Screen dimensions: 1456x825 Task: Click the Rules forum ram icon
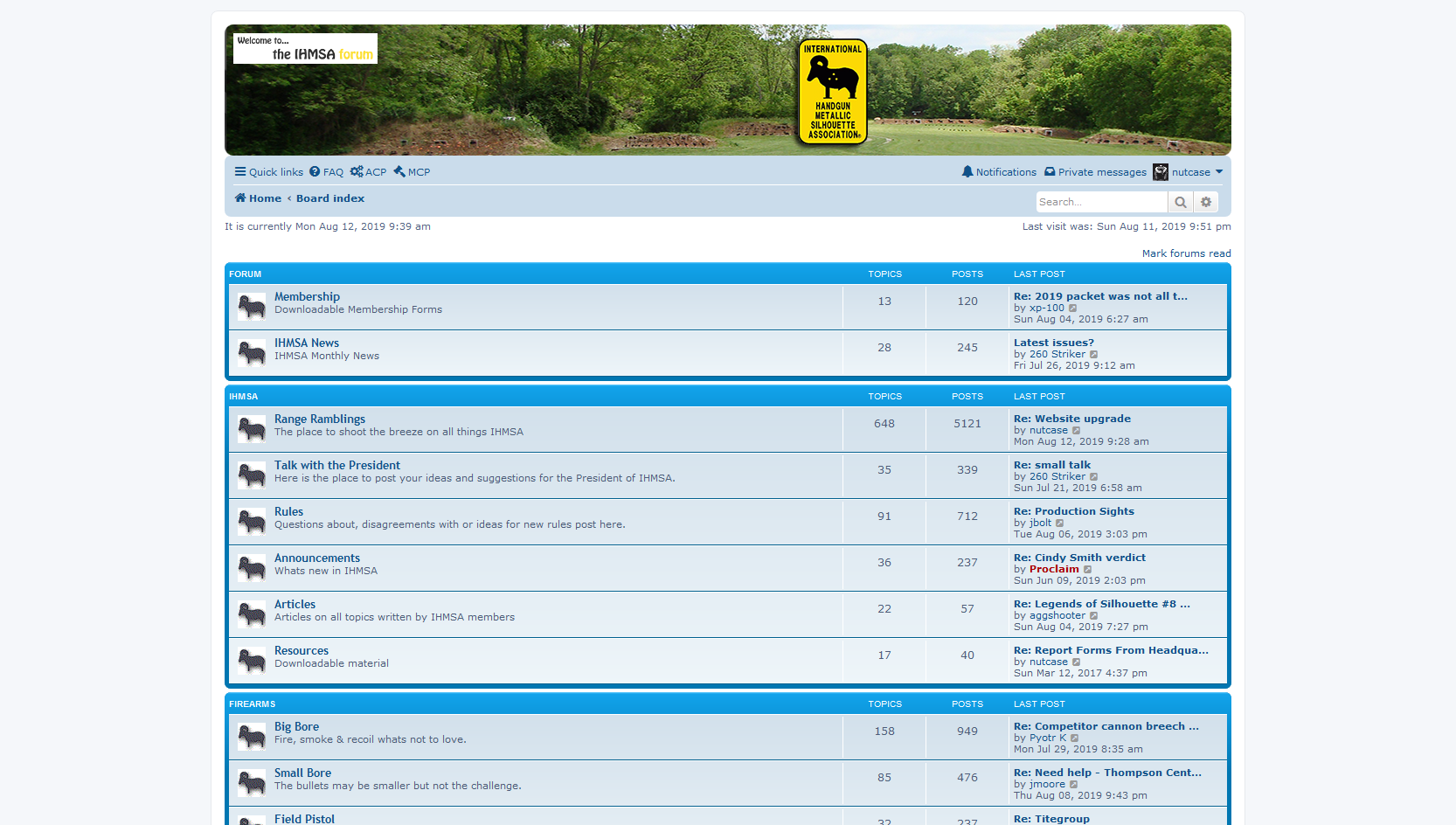(x=252, y=522)
